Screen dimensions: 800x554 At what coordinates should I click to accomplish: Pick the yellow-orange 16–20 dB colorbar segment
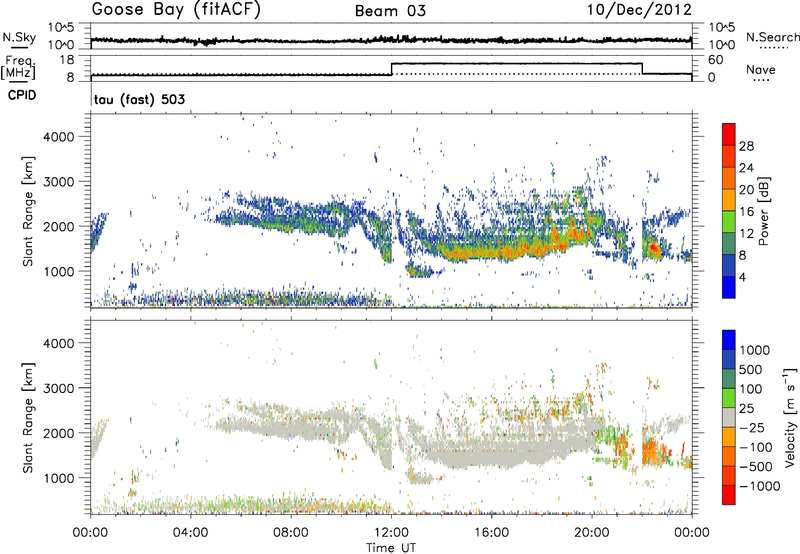click(x=729, y=200)
